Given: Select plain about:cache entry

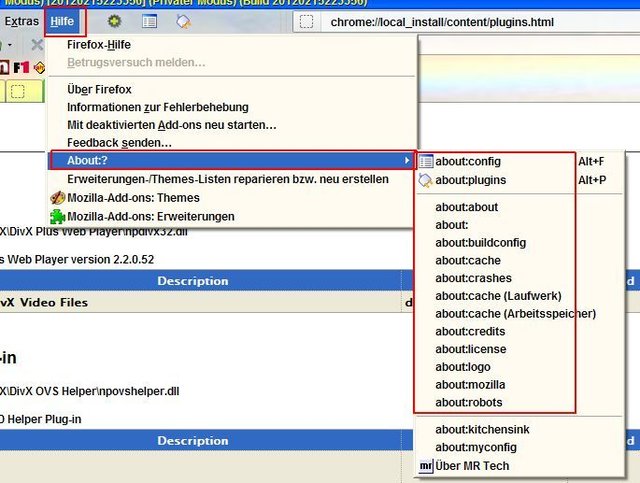Looking at the screenshot, I should pos(519,260).
